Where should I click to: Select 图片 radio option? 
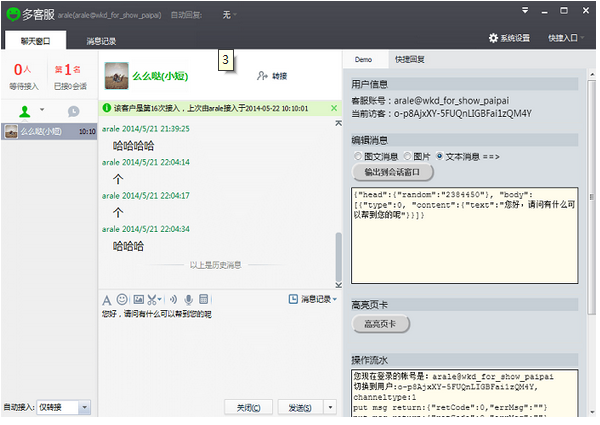click(406, 157)
